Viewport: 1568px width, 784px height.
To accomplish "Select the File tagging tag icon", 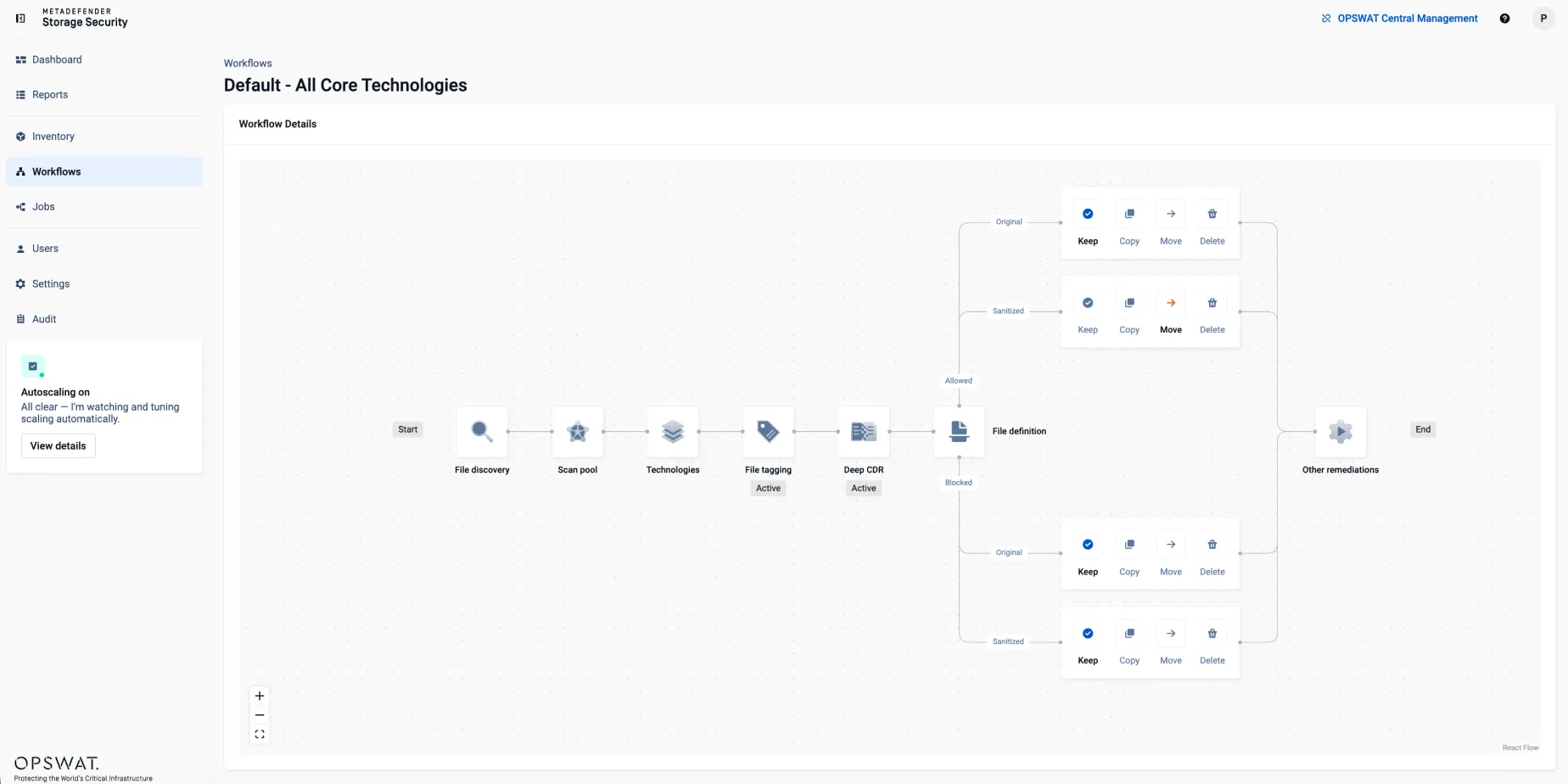I will [768, 431].
